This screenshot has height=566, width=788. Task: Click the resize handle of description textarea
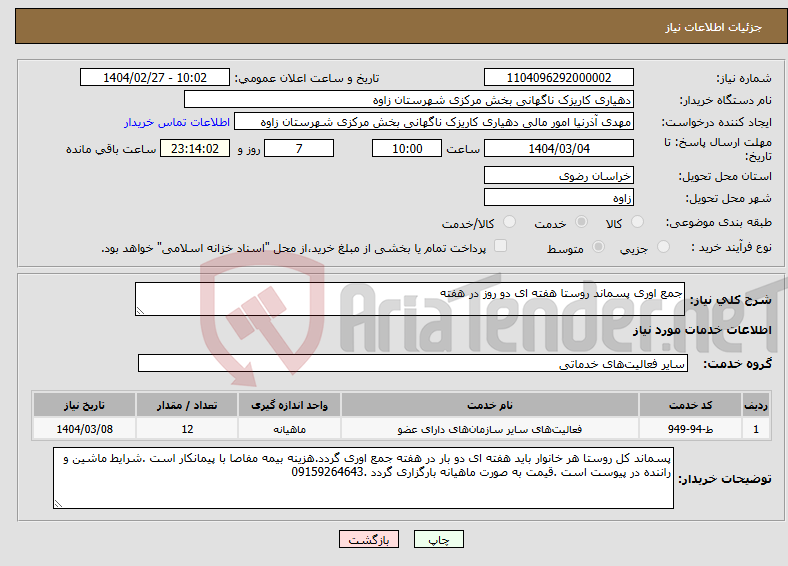pyautogui.click(x=140, y=311)
